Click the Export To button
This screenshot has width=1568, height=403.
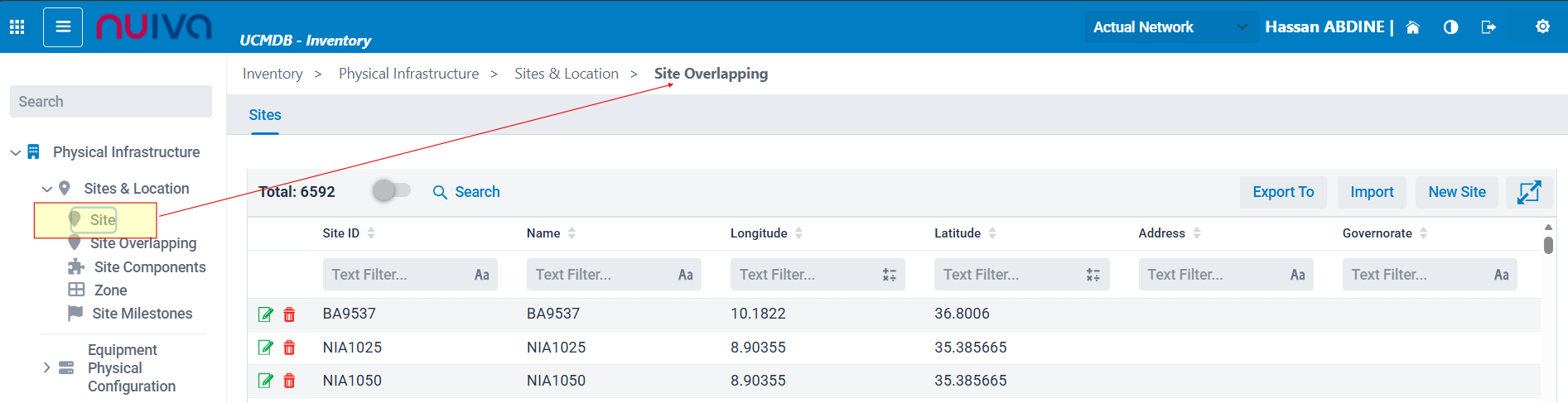(1282, 192)
